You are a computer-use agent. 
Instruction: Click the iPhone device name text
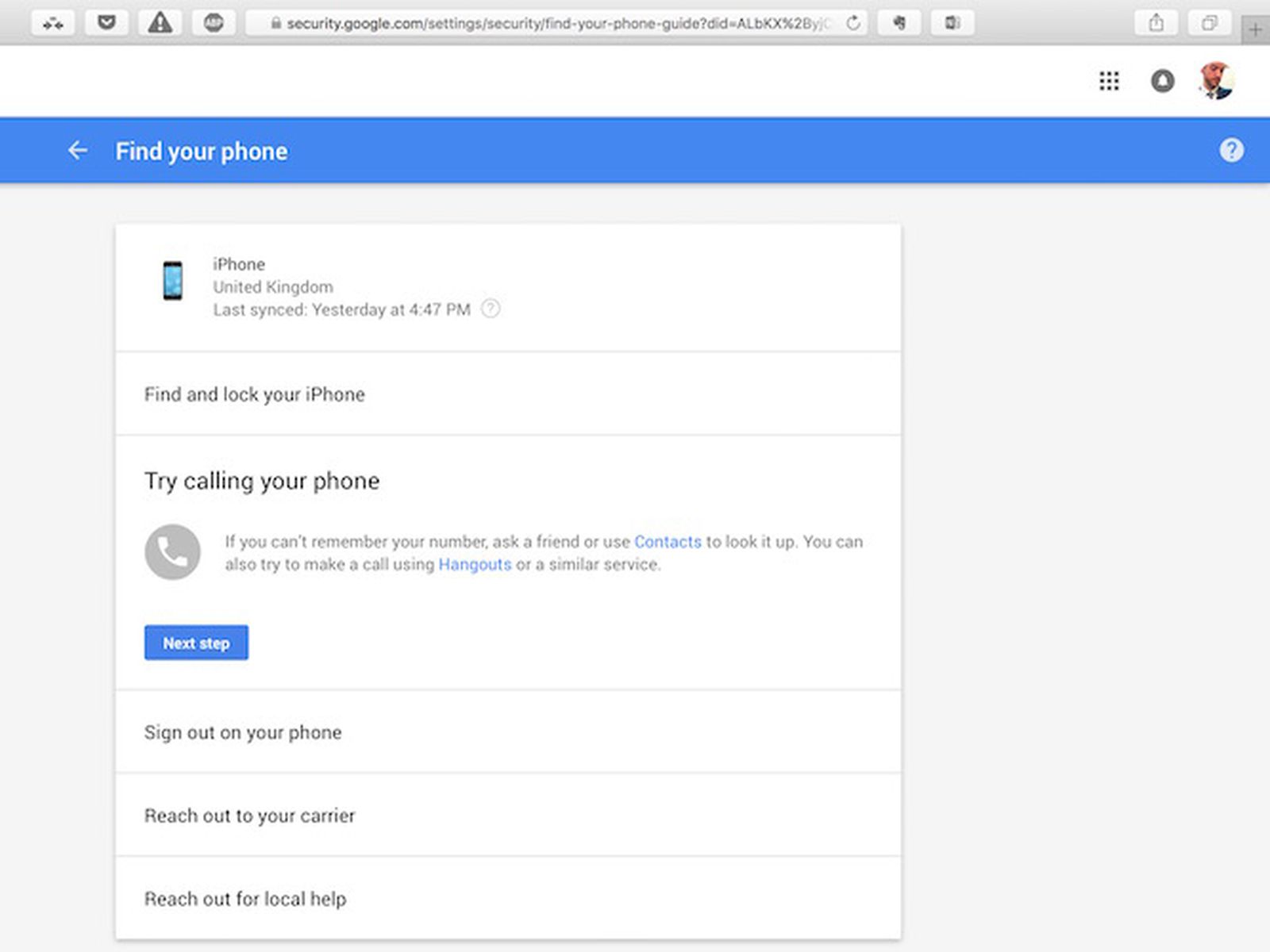pyautogui.click(x=239, y=264)
